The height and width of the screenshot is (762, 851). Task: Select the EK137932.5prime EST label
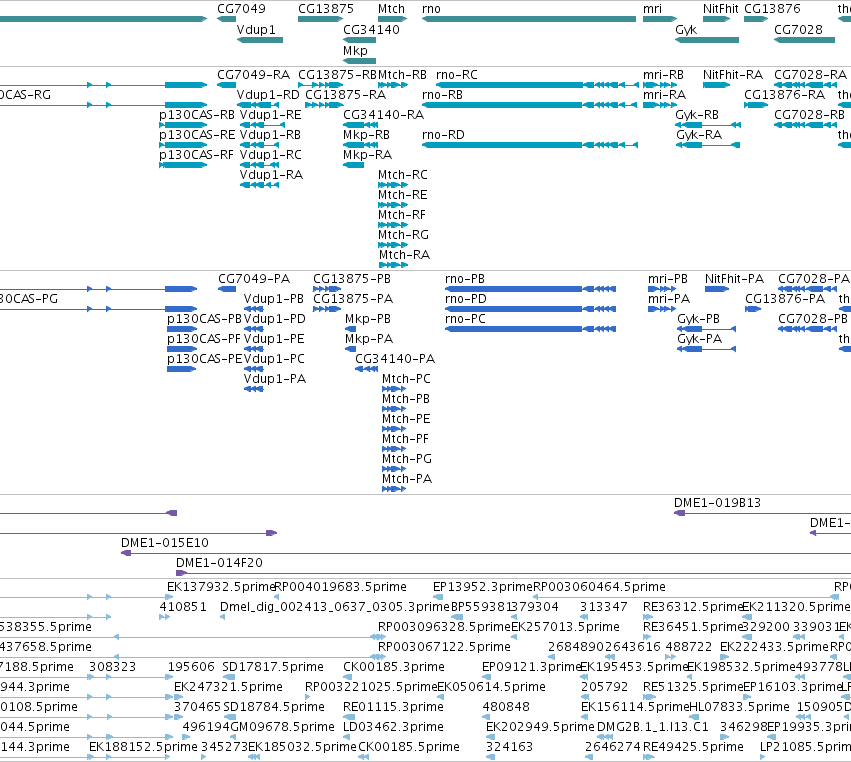221,587
